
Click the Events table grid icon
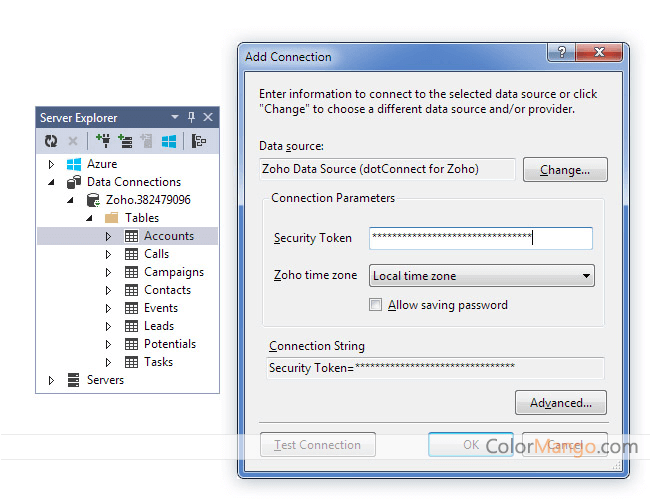coord(131,308)
